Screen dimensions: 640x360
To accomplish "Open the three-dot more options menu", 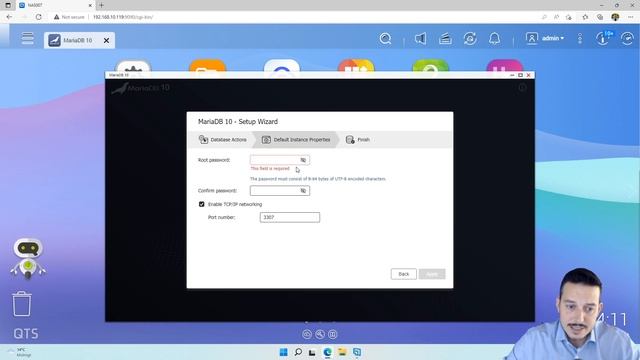I will 580,39.
